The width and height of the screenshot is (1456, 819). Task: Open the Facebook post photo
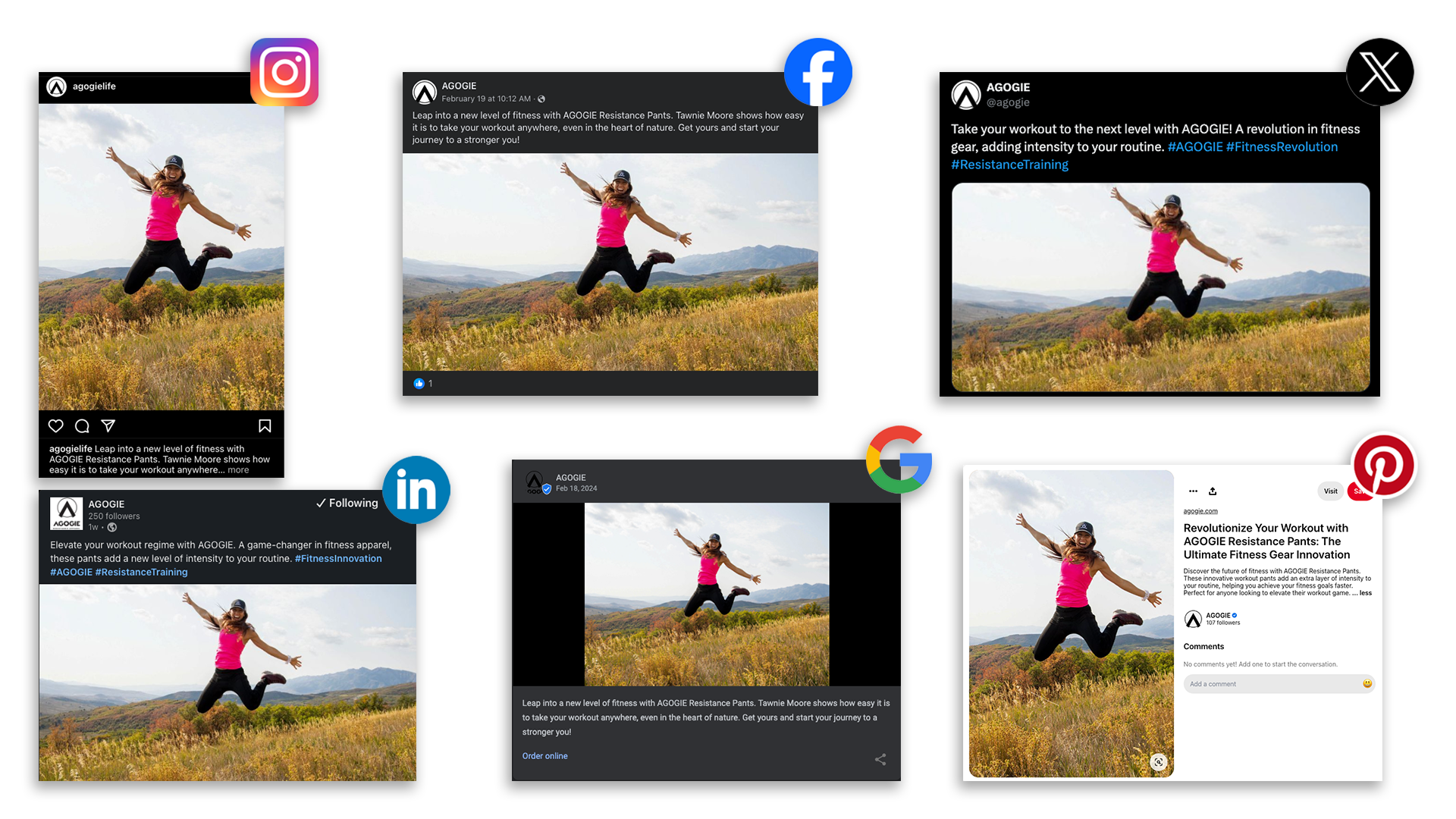click(610, 262)
